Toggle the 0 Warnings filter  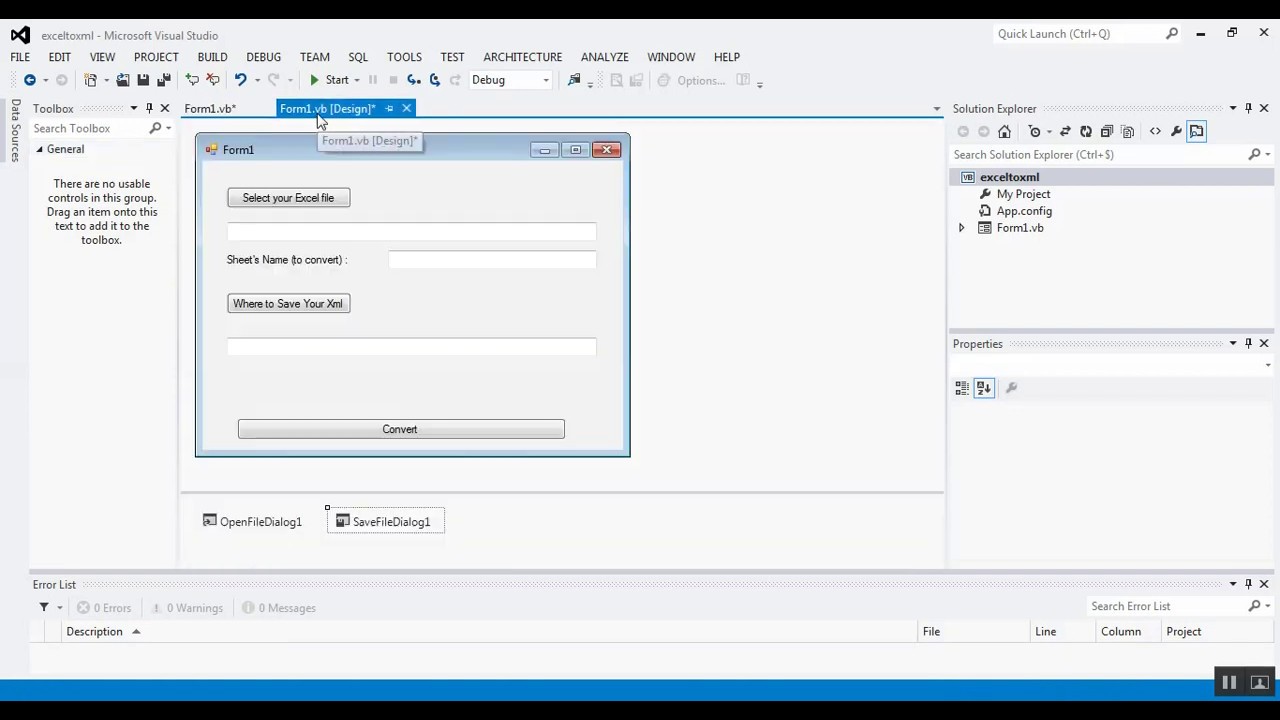click(186, 608)
